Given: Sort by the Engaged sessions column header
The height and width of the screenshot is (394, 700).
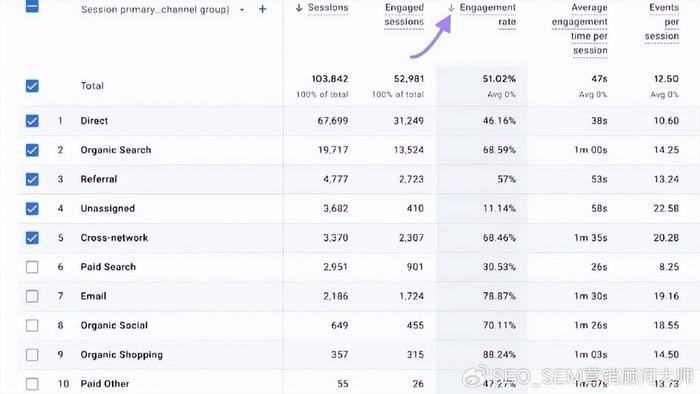Looking at the screenshot, I should click(x=404, y=15).
